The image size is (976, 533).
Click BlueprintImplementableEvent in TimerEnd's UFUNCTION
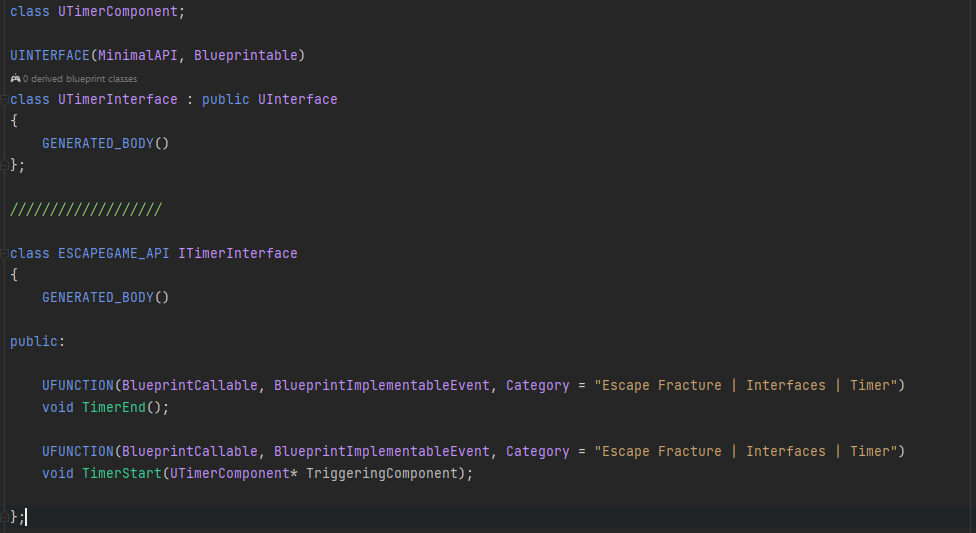[382, 385]
